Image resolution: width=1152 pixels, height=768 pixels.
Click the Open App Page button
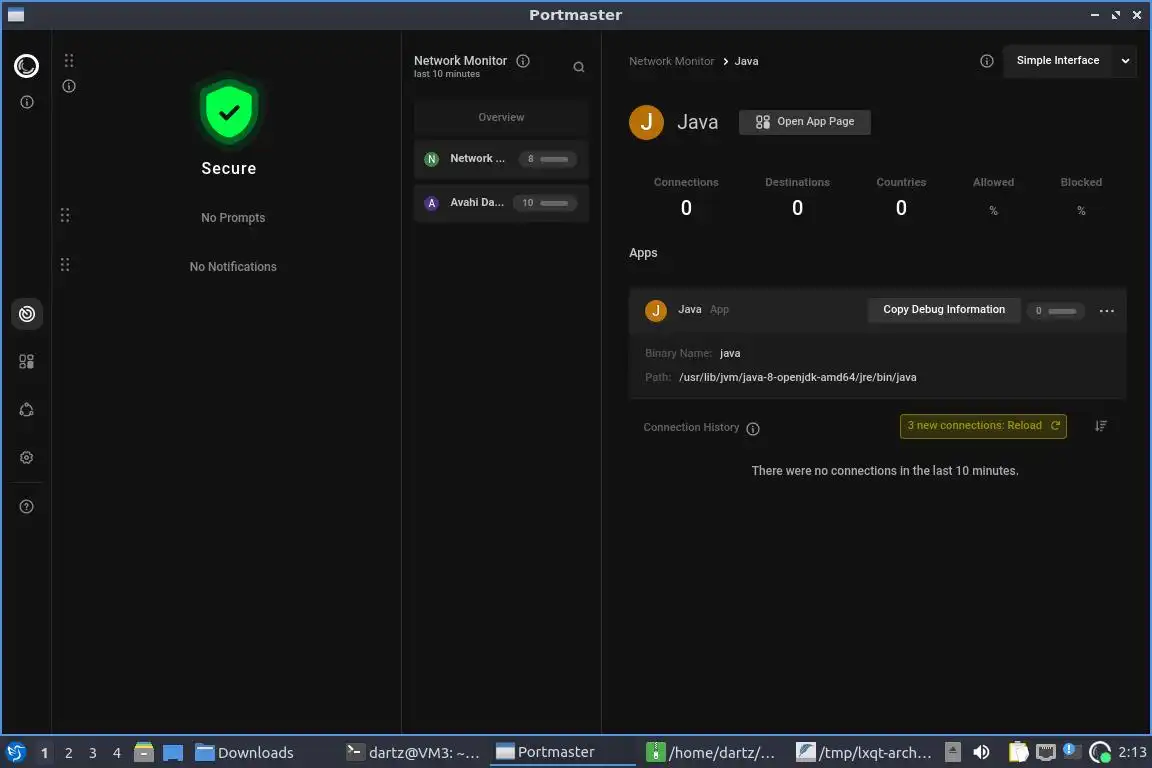(x=804, y=122)
